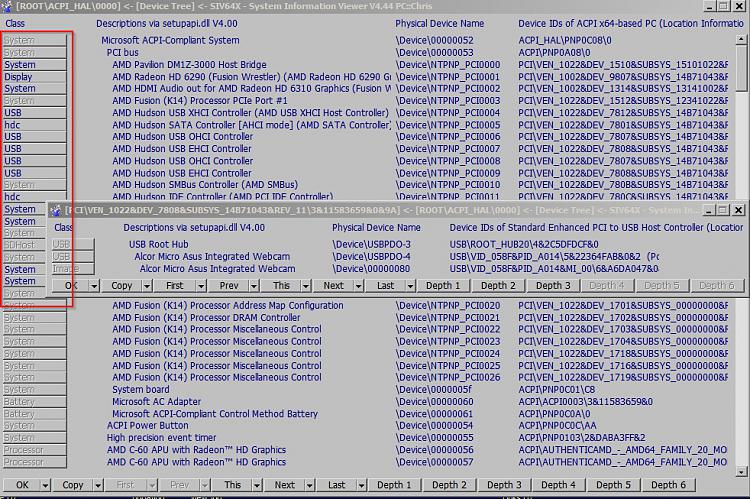Click Next in the main window bottom bar
Screen dimensions: 750x499
point(285,485)
